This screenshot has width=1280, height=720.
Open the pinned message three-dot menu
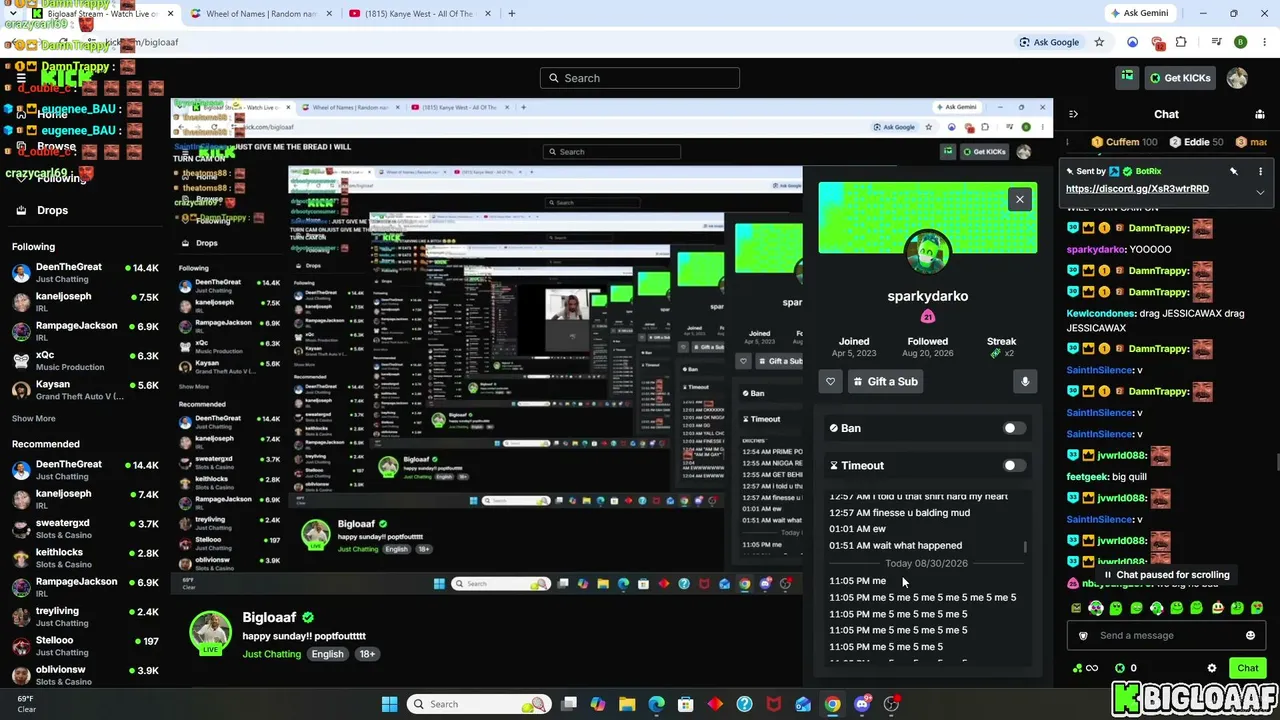pyautogui.click(x=1260, y=171)
